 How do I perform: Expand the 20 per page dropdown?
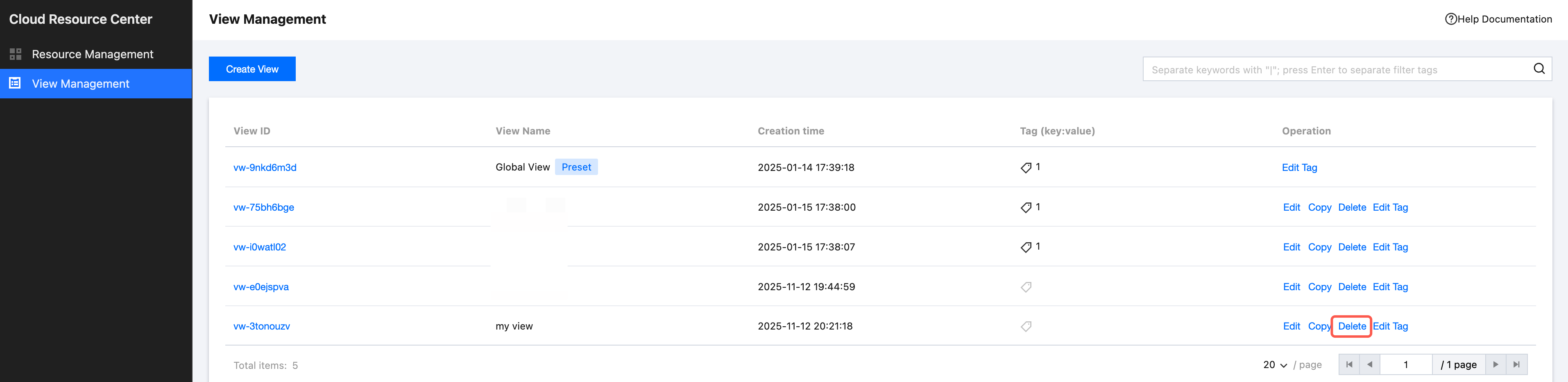click(1275, 365)
